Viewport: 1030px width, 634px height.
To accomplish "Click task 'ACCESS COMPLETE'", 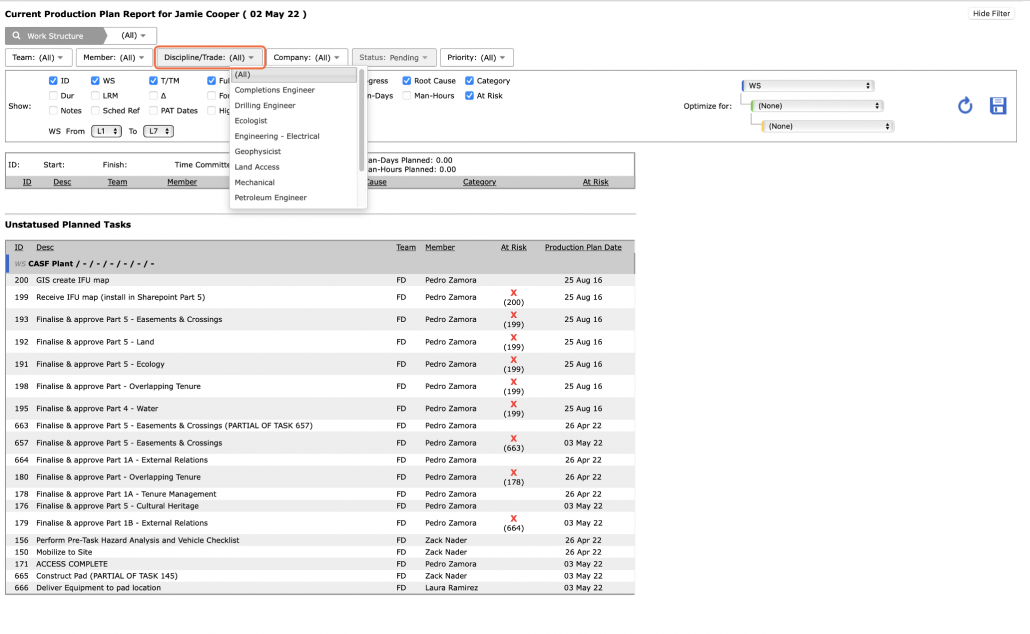I will 72,564.
